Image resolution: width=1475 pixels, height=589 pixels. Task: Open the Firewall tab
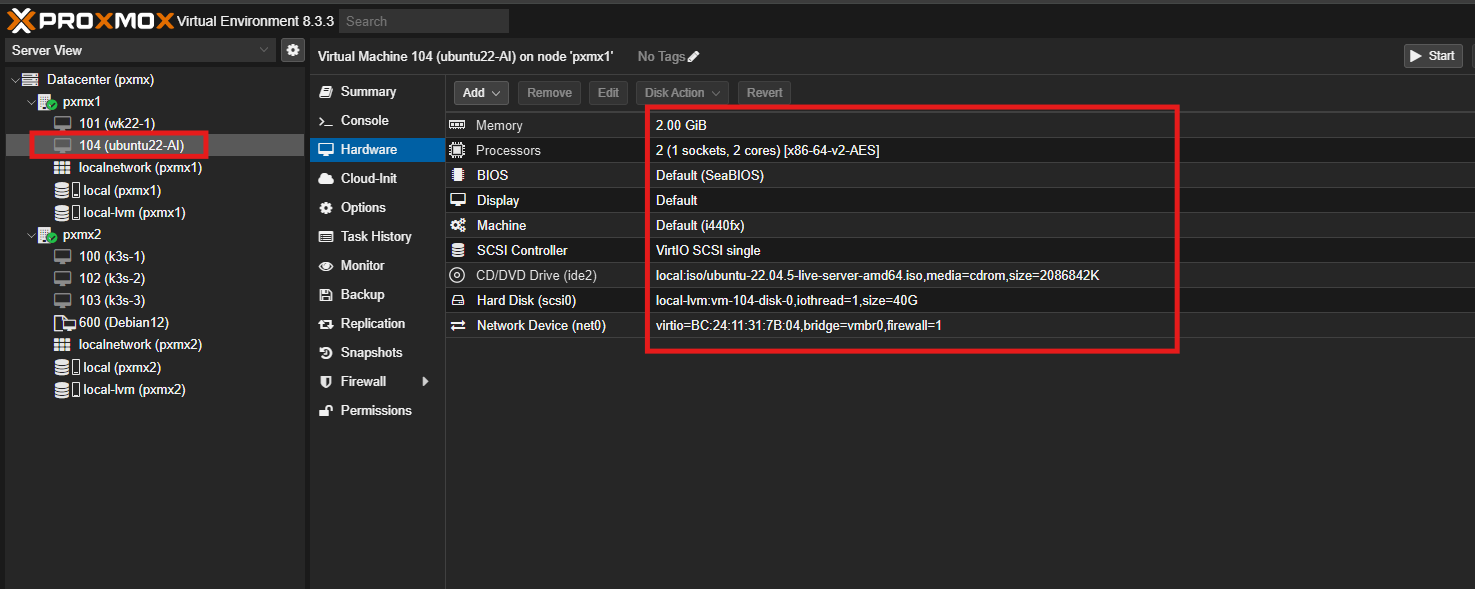377,382
